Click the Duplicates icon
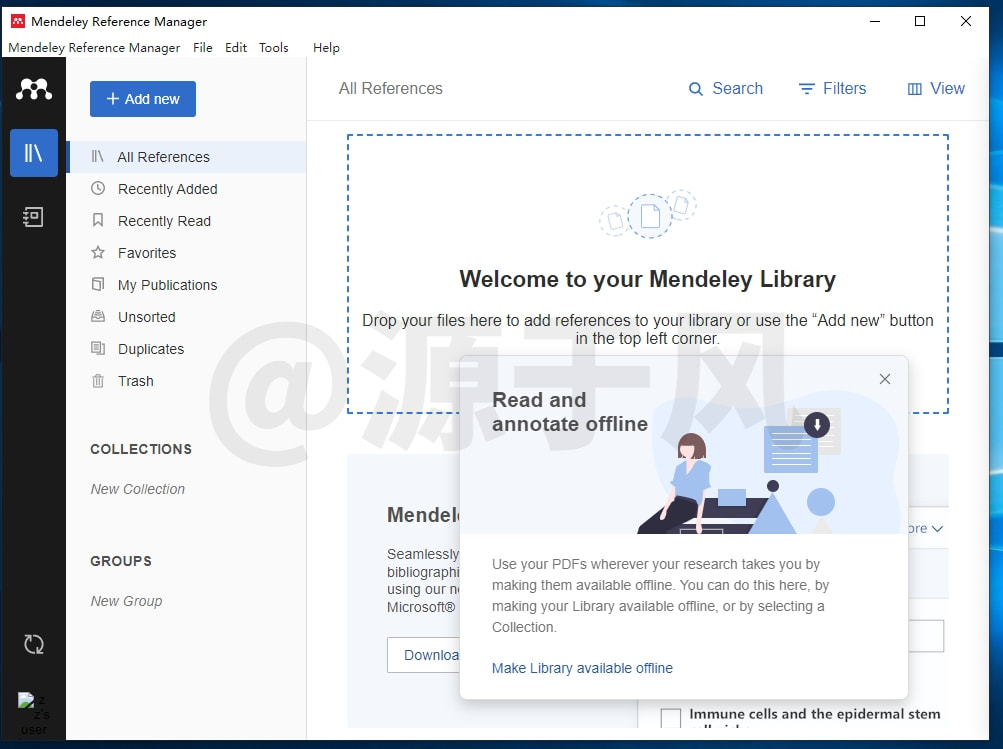Viewport: 1003px width, 749px height. click(98, 348)
